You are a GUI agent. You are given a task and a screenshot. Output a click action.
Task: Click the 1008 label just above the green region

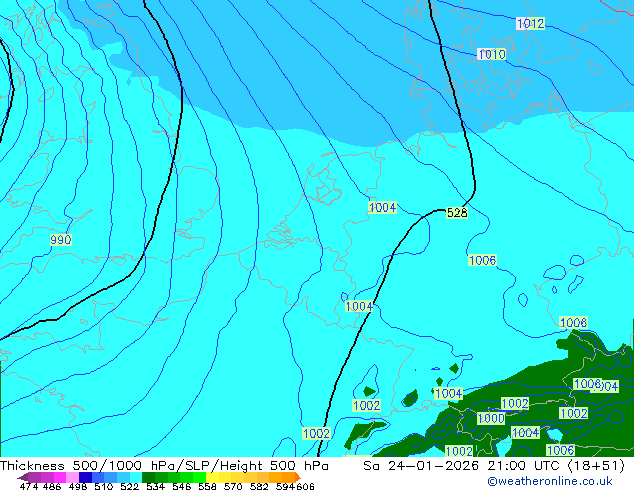click(x=573, y=323)
